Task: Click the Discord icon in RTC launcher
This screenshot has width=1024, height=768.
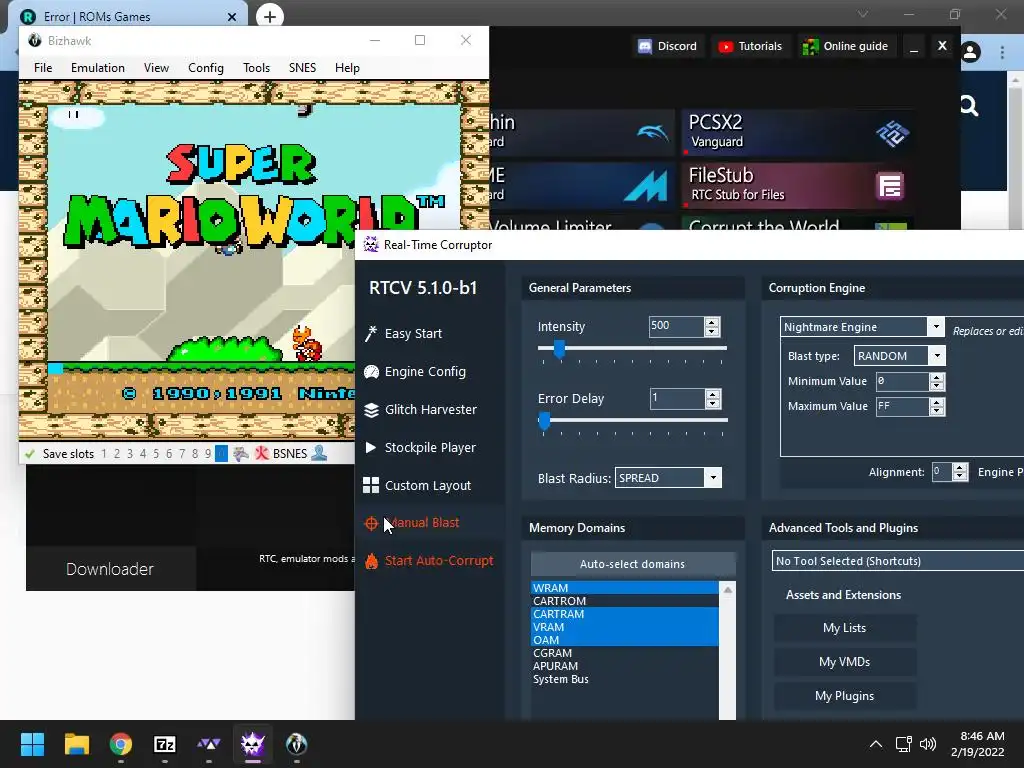Action: coord(645,46)
